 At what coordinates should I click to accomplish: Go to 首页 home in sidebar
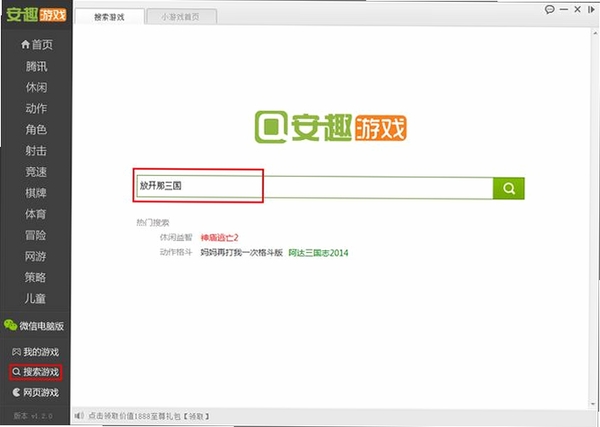pos(37,44)
